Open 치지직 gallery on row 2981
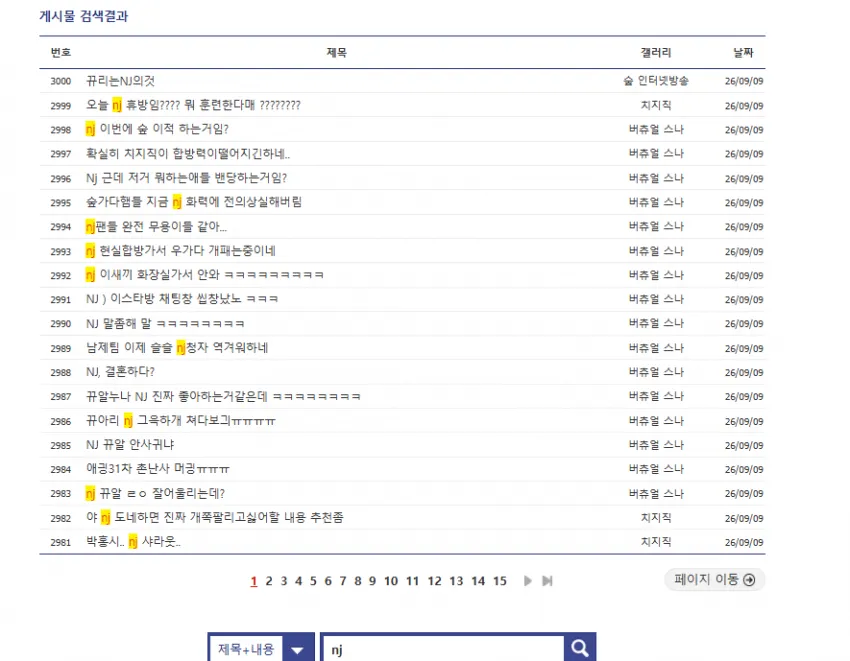The width and height of the screenshot is (850, 661). tap(656, 542)
